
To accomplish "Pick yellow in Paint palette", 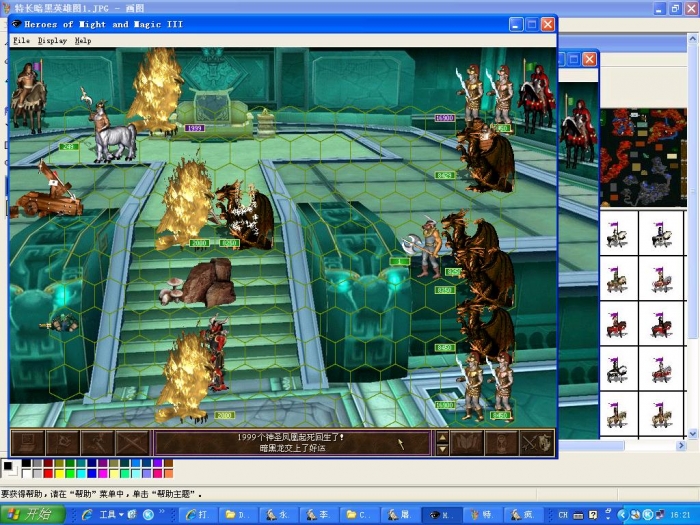I will [59, 473].
